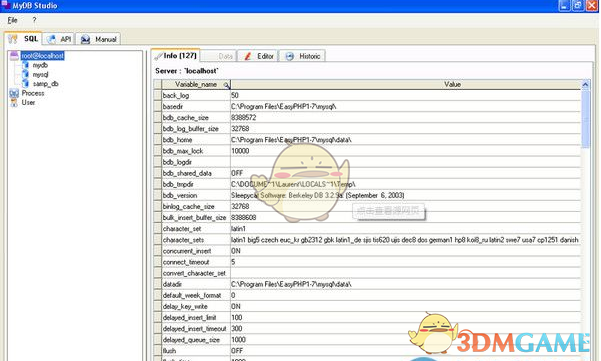This screenshot has width=601, height=361.
Task: Switch to the SQL tab
Action: click(x=23, y=39)
